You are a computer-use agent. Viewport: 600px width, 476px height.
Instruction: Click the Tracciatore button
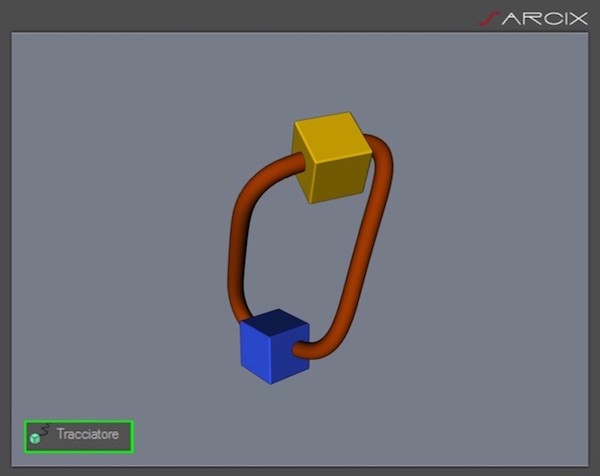coord(79,437)
